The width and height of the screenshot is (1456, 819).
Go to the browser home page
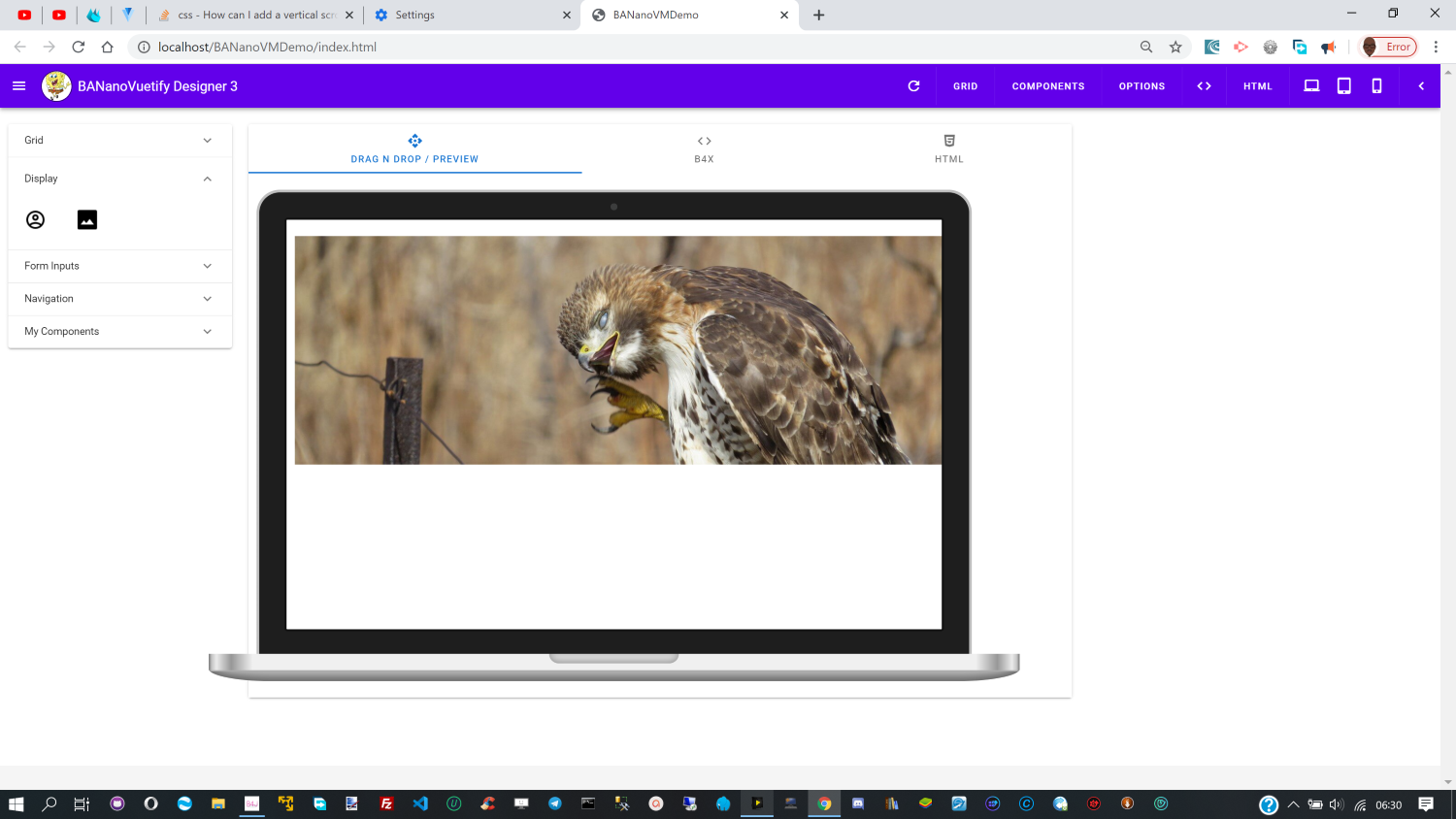pos(108,47)
